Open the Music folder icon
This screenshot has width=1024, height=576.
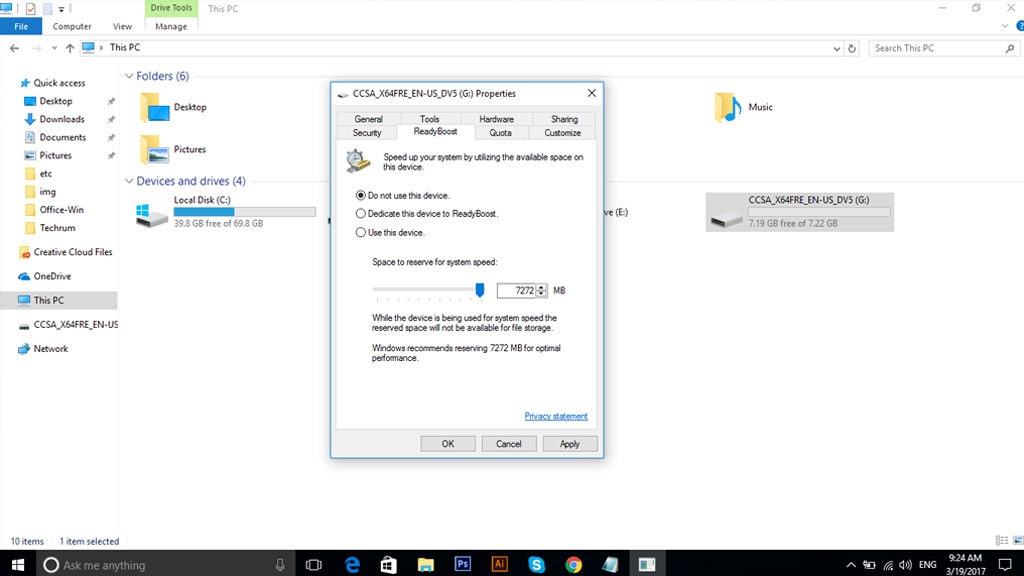click(728, 107)
